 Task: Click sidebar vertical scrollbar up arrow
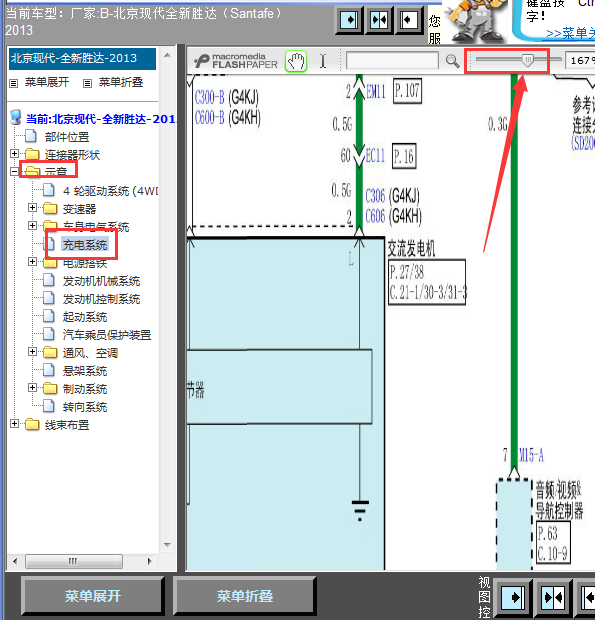[x=167, y=55]
